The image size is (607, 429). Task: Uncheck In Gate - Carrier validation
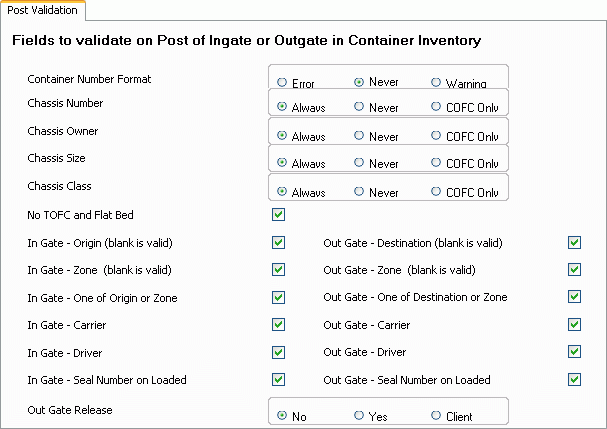pos(278,325)
